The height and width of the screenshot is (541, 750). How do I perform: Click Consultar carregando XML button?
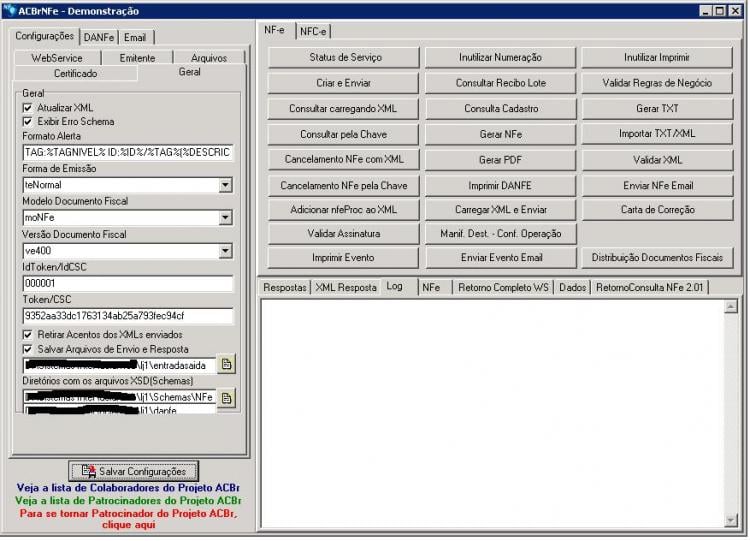click(x=343, y=109)
